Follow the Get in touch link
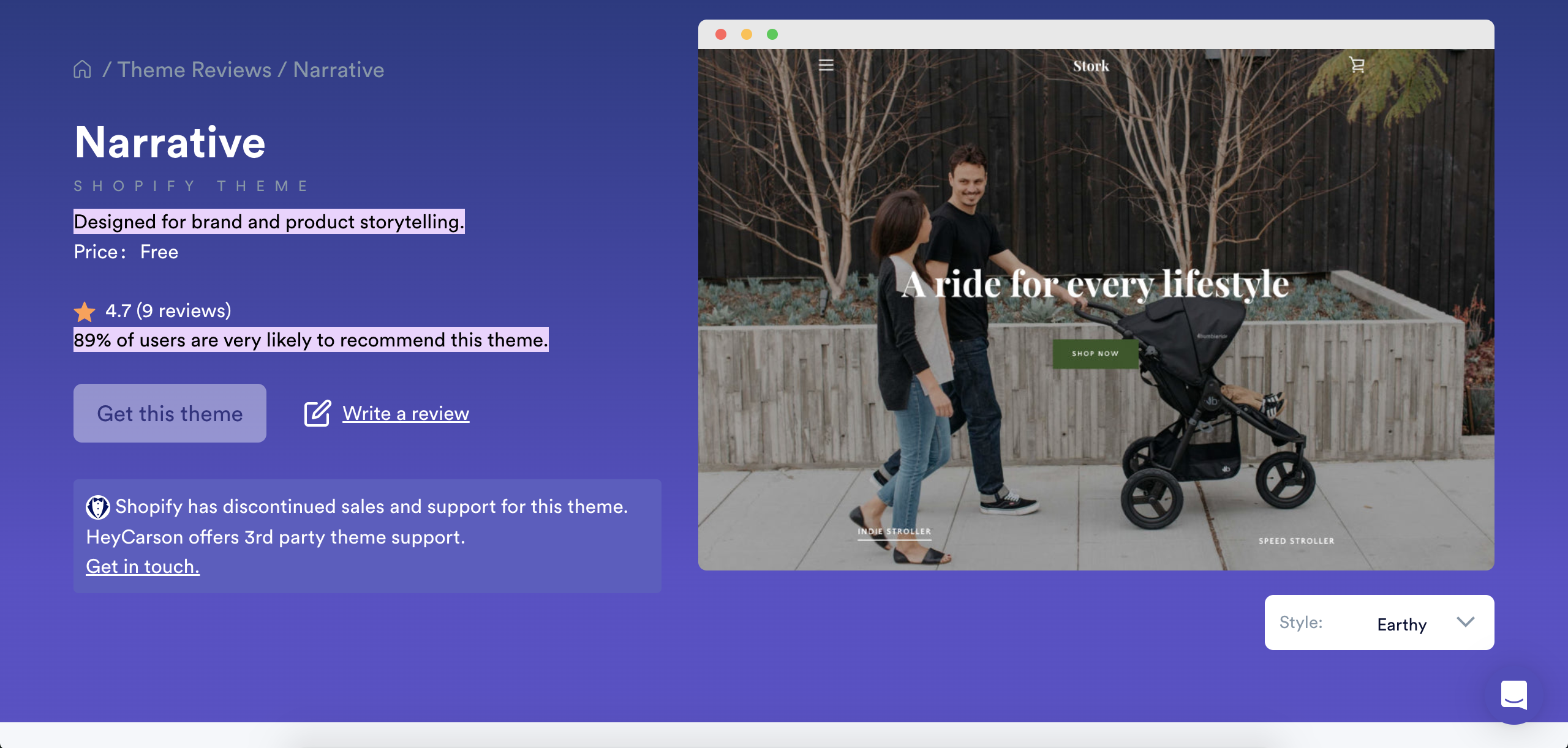 (143, 566)
